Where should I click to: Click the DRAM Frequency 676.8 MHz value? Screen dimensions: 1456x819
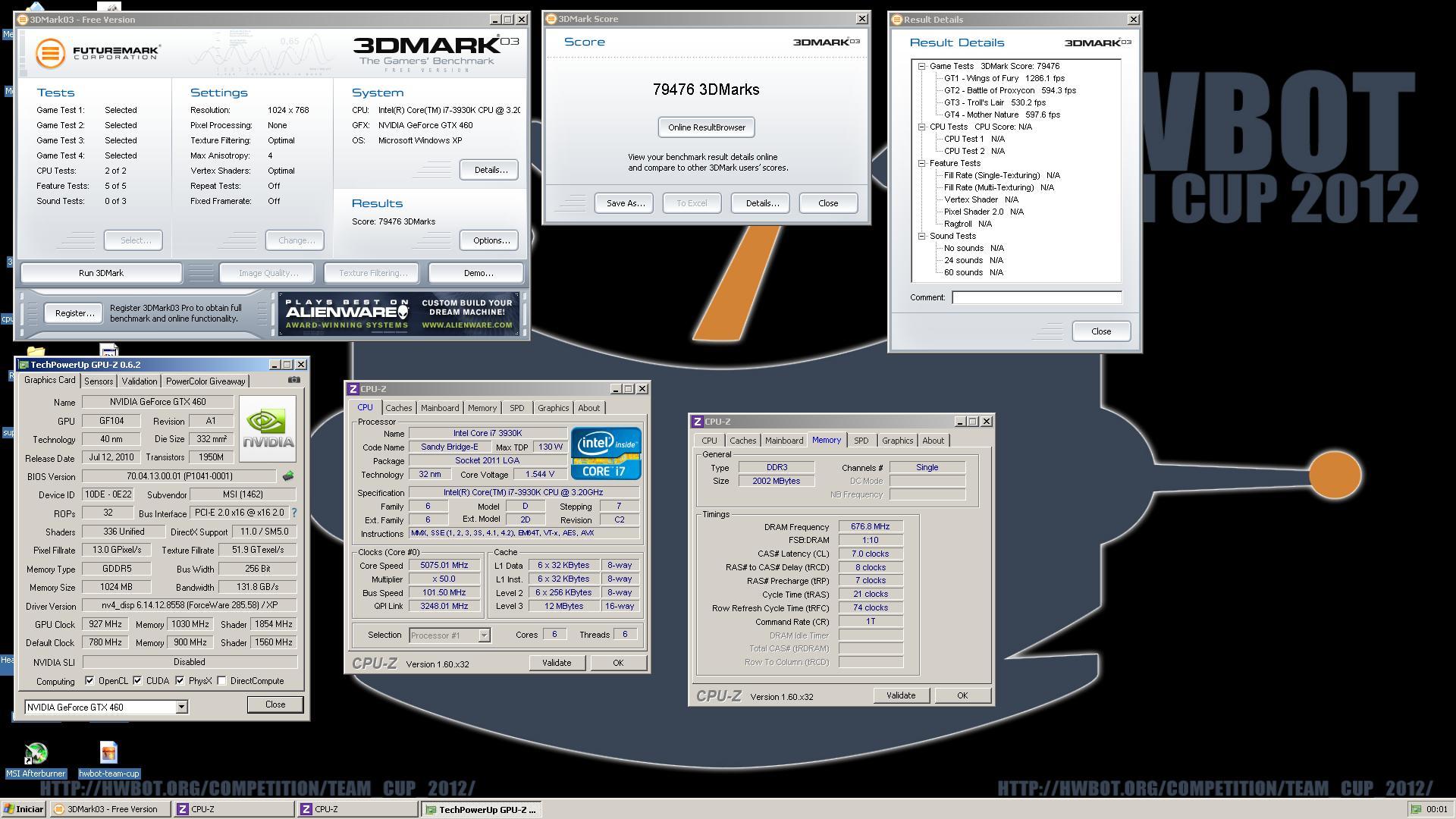pos(870,526)
